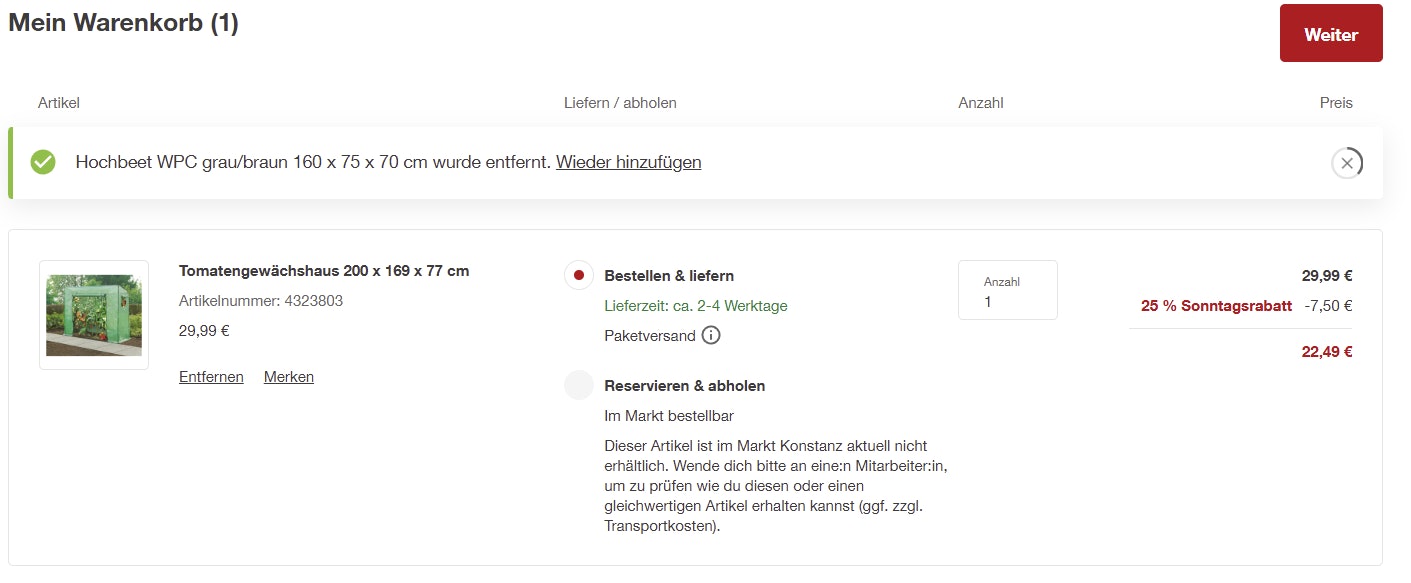Remove the item via the Entfernen link
Viewport: 1411px width, 583px height.
[211, 377]
